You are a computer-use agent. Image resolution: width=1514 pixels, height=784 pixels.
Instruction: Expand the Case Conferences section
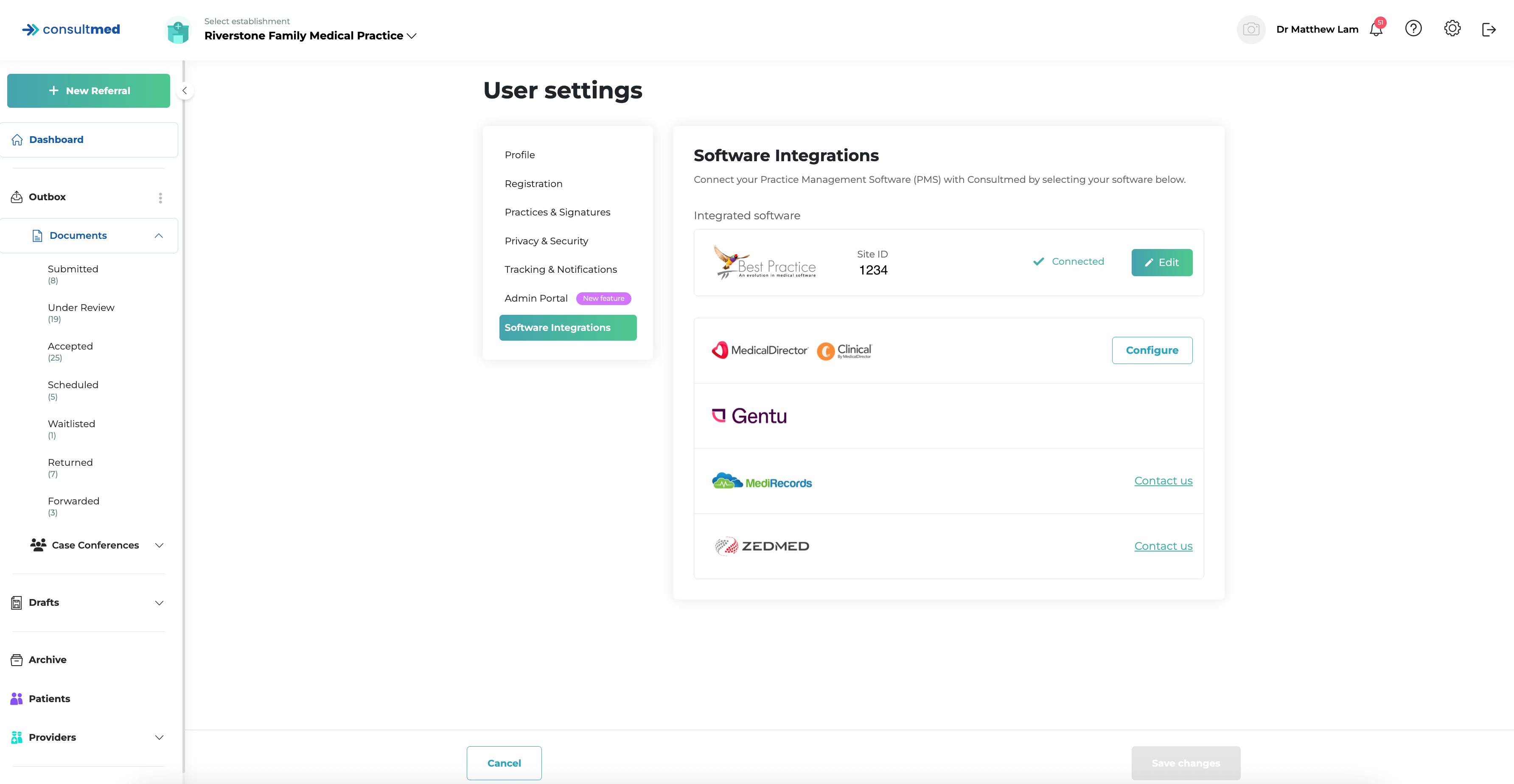click(x=159, y=546)
